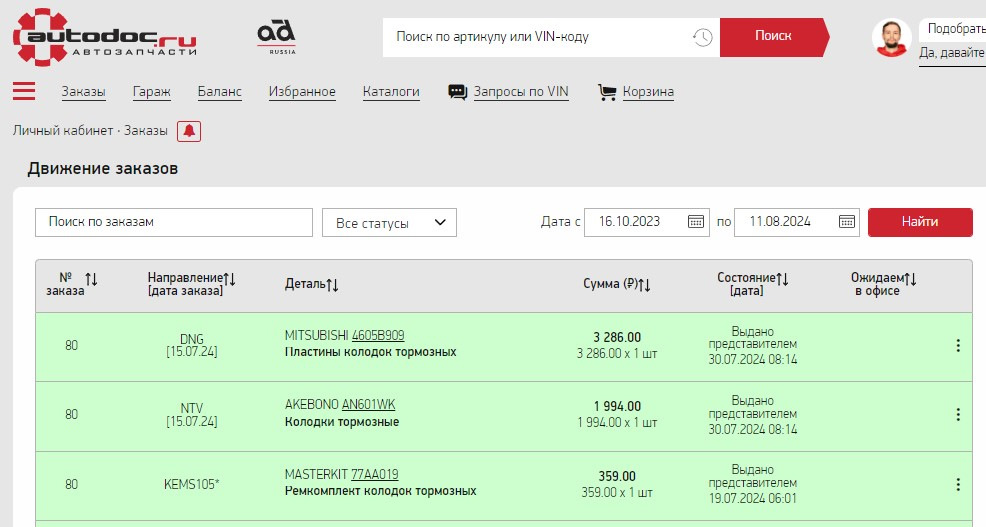Open the consultant avatar picture
Screen dimensions: 986x527
coord(891,38)
